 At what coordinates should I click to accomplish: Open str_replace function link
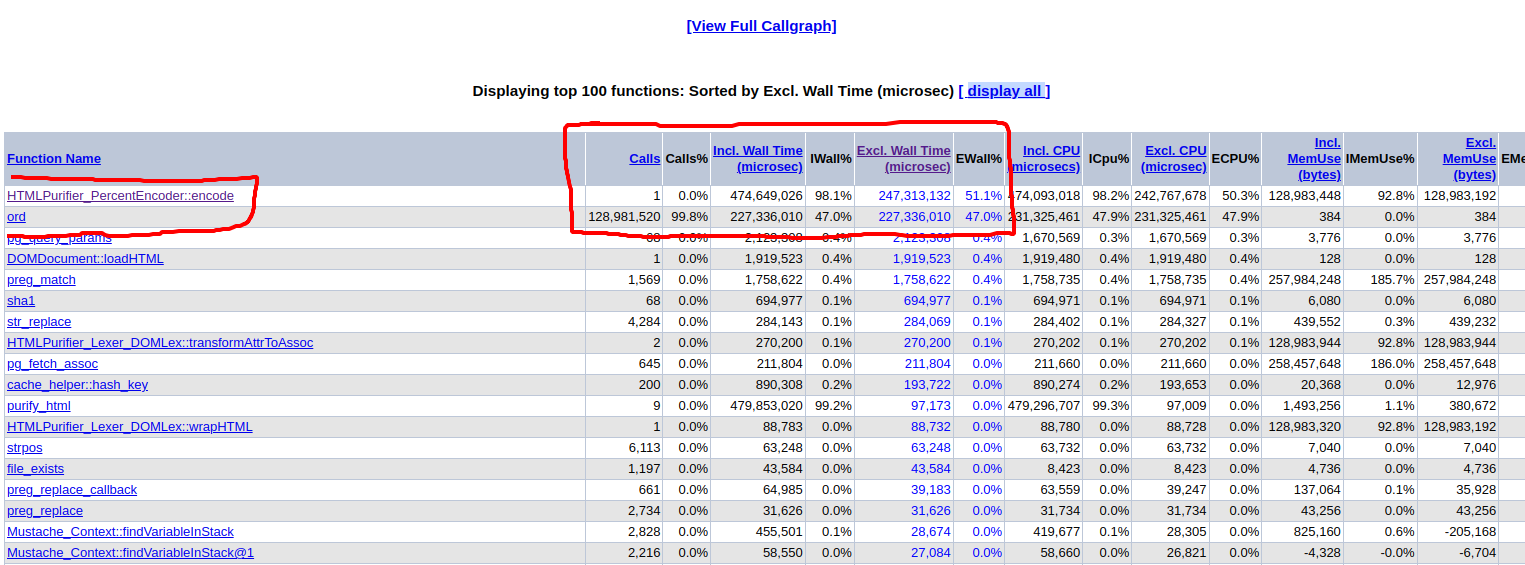[x=39, y=322]
